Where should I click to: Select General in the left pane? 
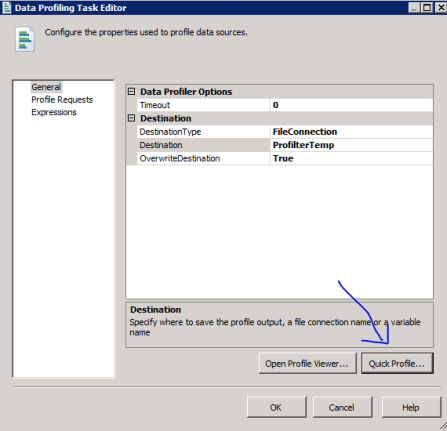(x=46, y=87)
